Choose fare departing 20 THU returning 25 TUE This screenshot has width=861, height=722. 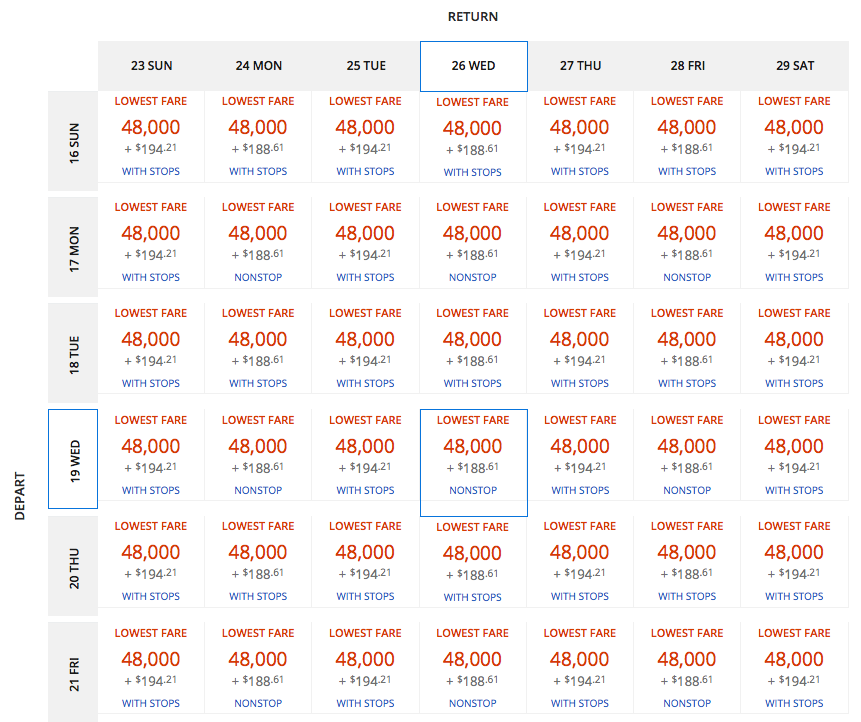(x=365, y=562)
